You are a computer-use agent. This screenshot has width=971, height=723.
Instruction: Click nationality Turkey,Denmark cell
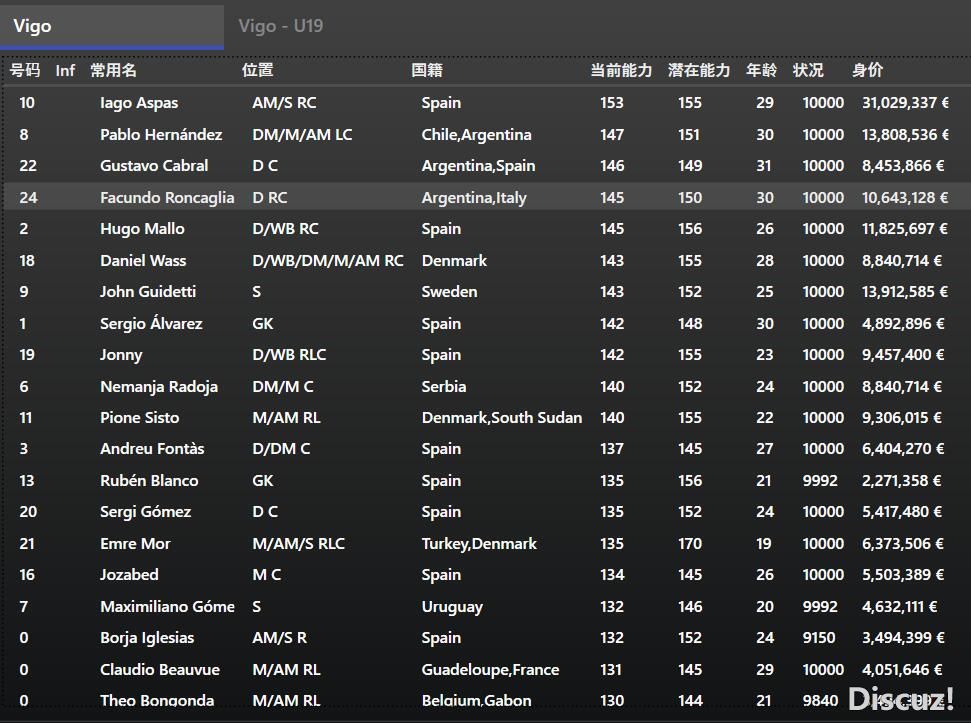pos(479,543)
